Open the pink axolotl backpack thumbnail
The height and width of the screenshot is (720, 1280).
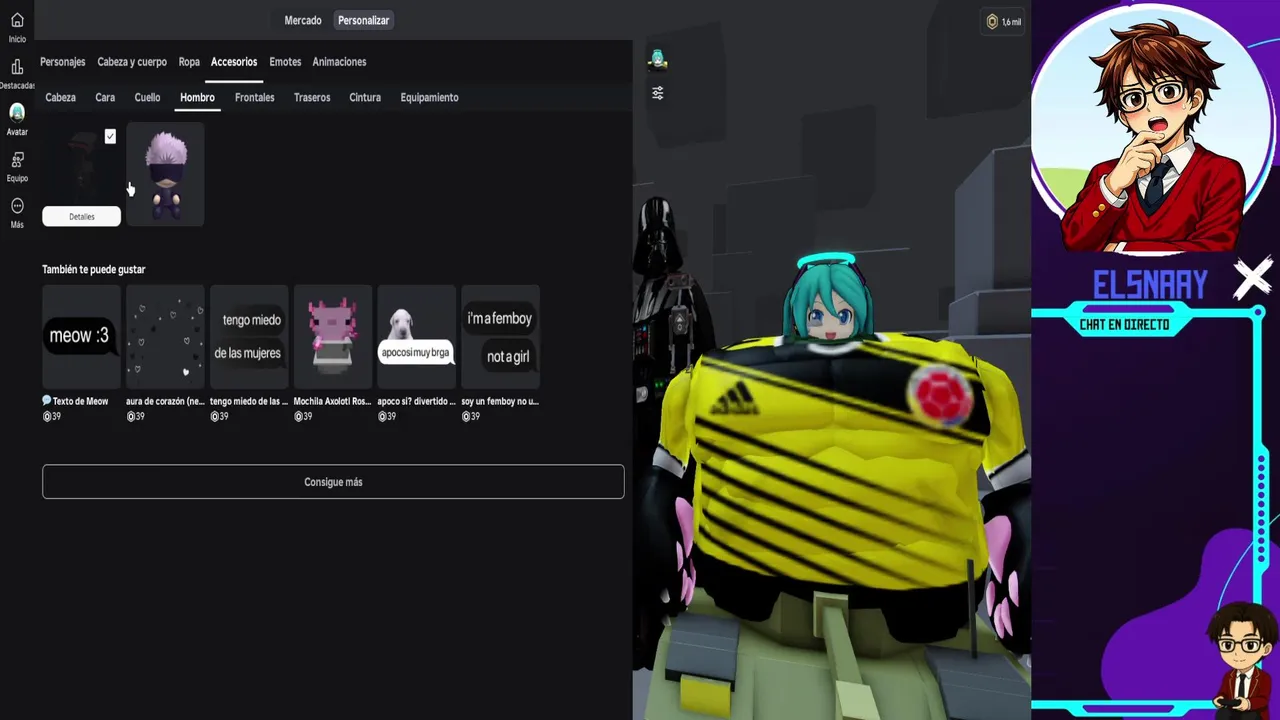333,337
